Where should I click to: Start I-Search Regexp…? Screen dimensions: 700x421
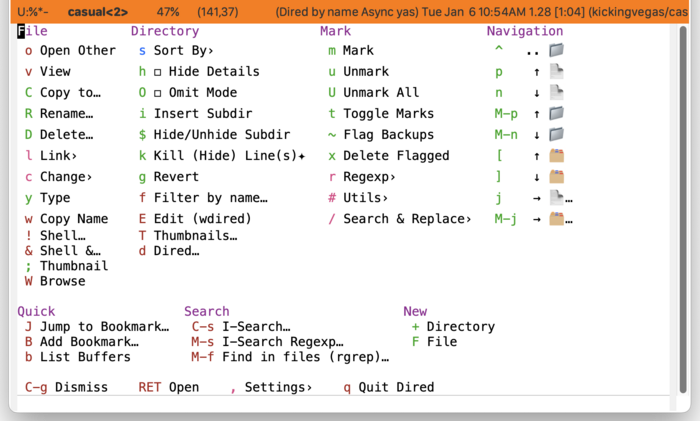283,342
